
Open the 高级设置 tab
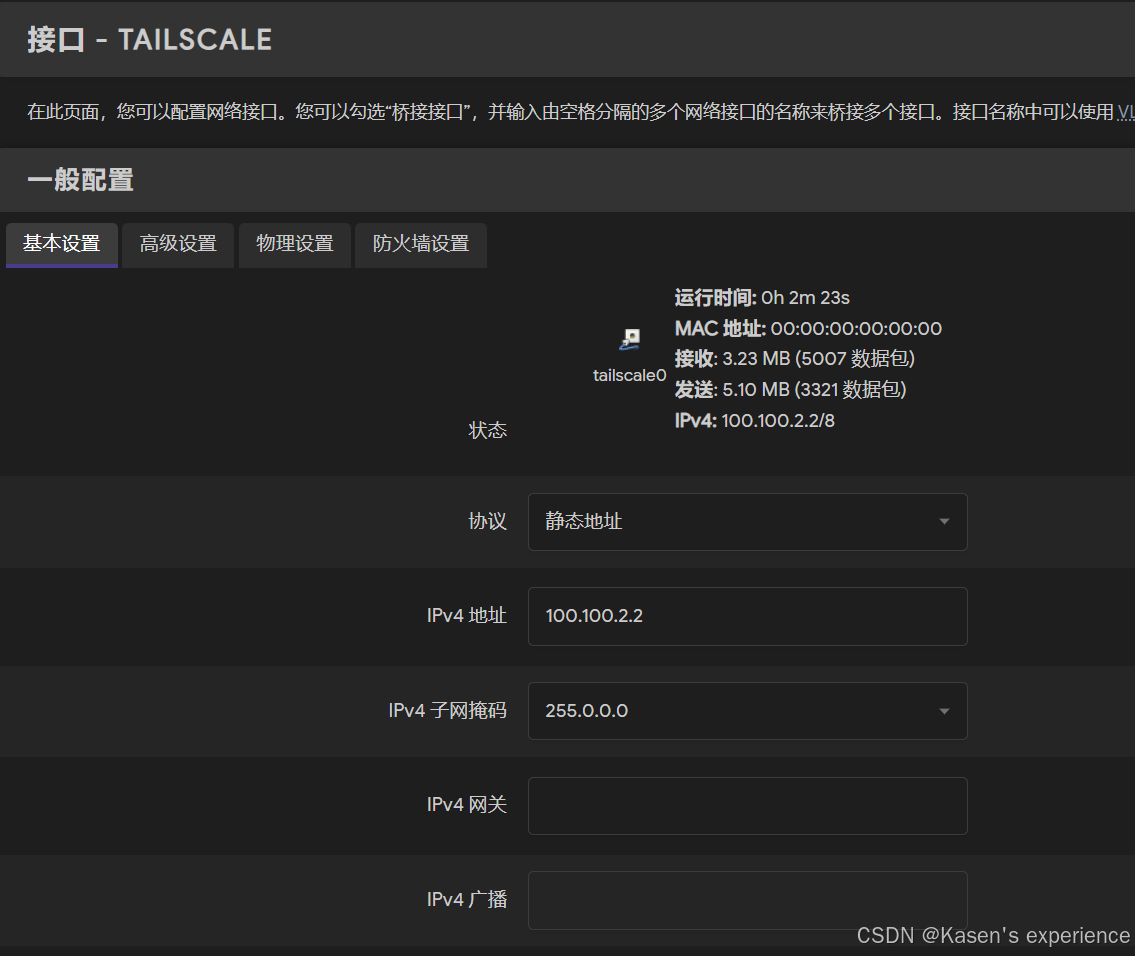178,245
